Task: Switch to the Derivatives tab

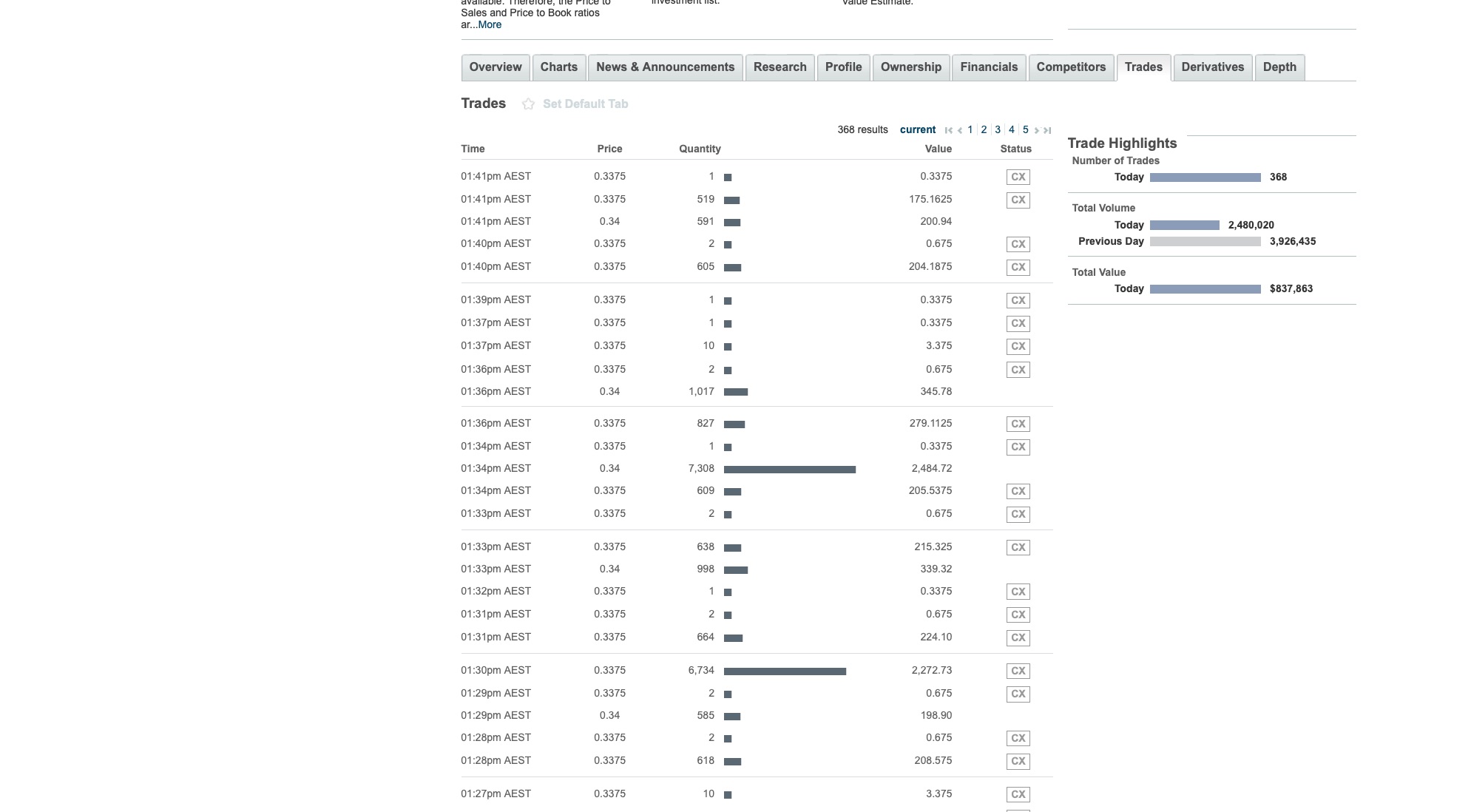Action: [x=1212, y=67]
